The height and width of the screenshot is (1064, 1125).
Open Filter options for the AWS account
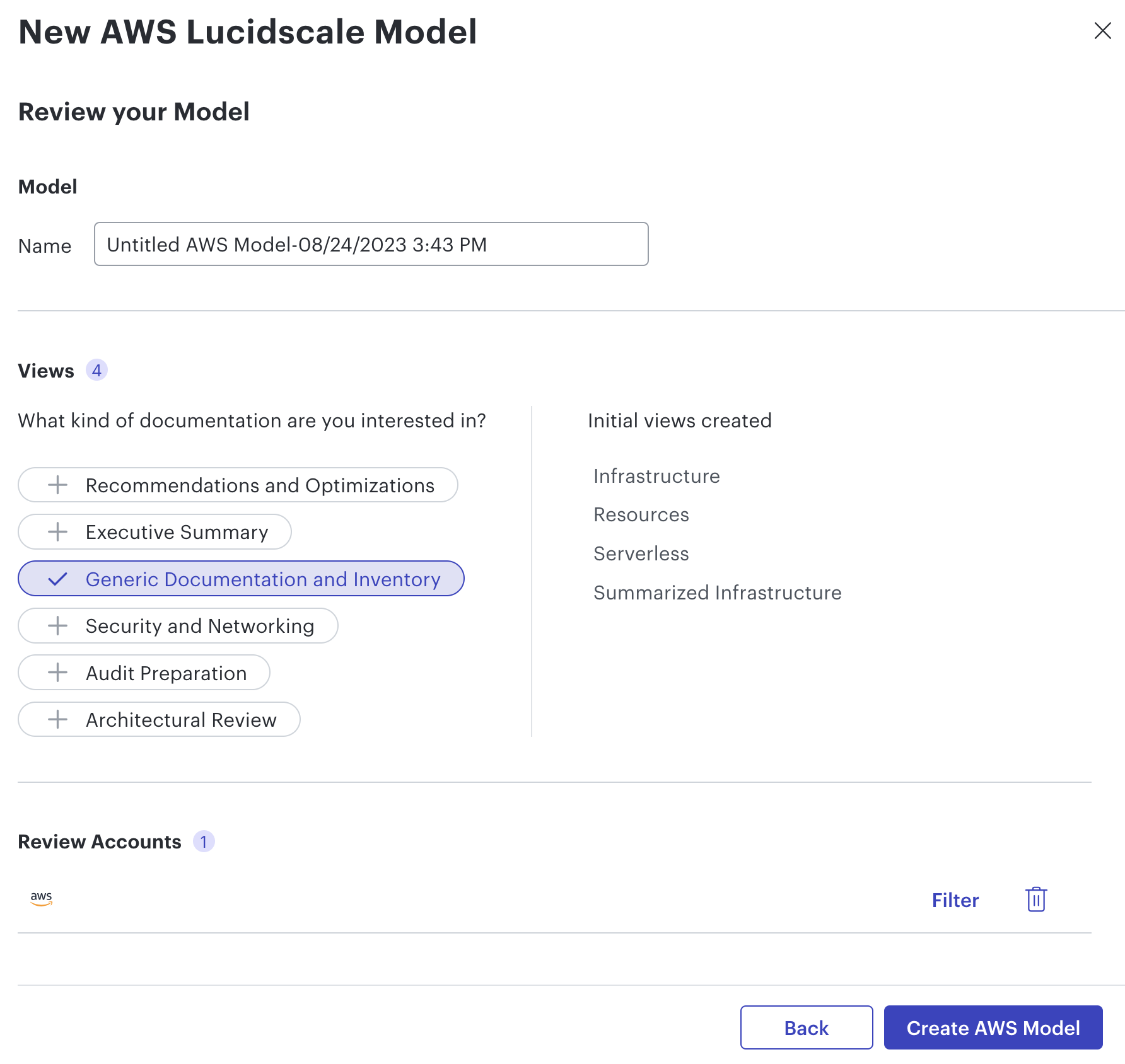coord(955,900)
